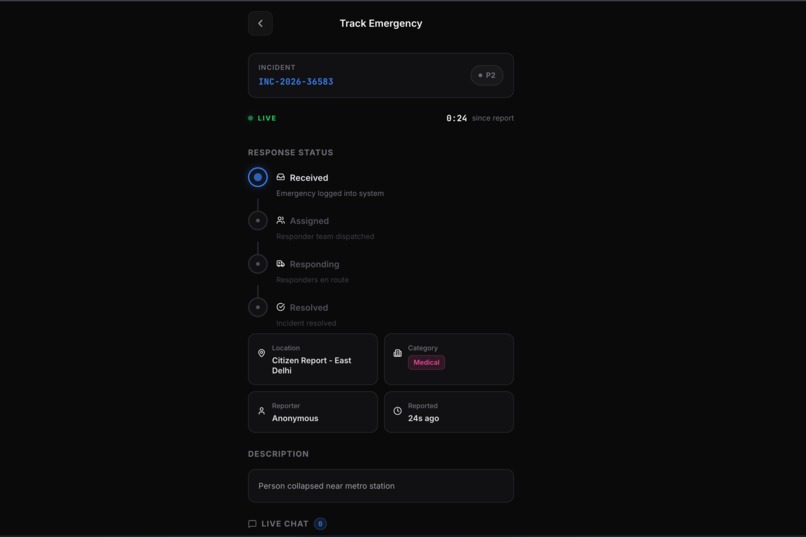Image resolution: width=806 pixels, height=537 pixels.
Task: Click the Anonymous reporter name
Action: [x=295, y=418]
